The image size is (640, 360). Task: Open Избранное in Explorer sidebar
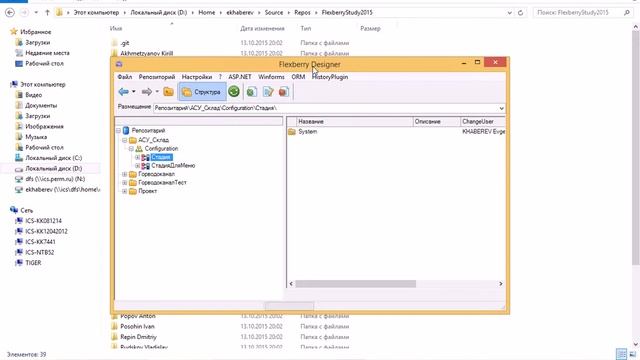tap(36, 32)
